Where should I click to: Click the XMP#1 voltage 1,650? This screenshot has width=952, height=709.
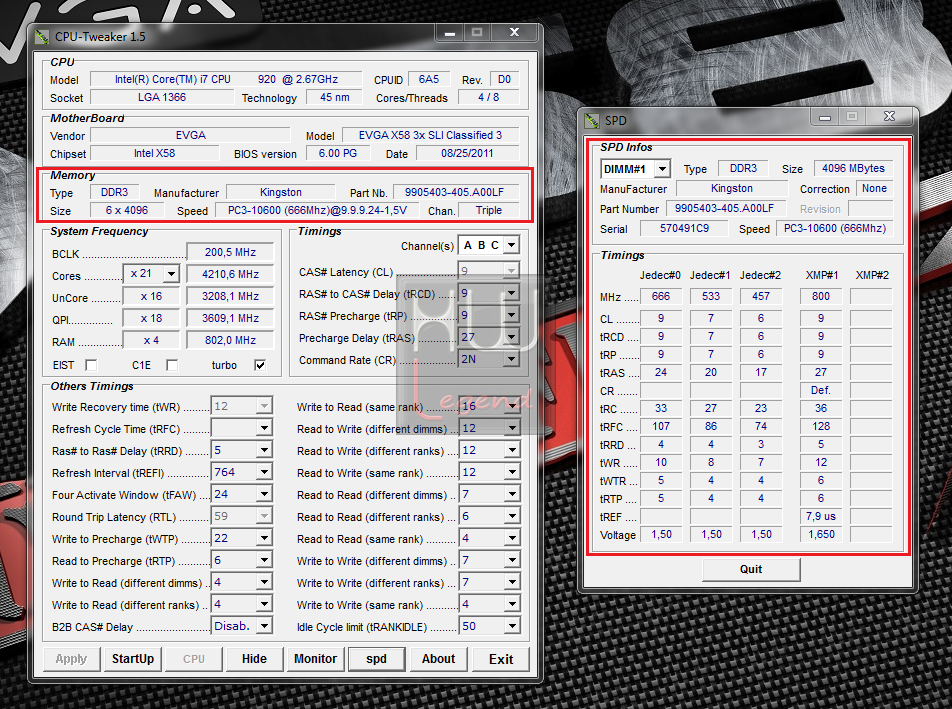821,534
